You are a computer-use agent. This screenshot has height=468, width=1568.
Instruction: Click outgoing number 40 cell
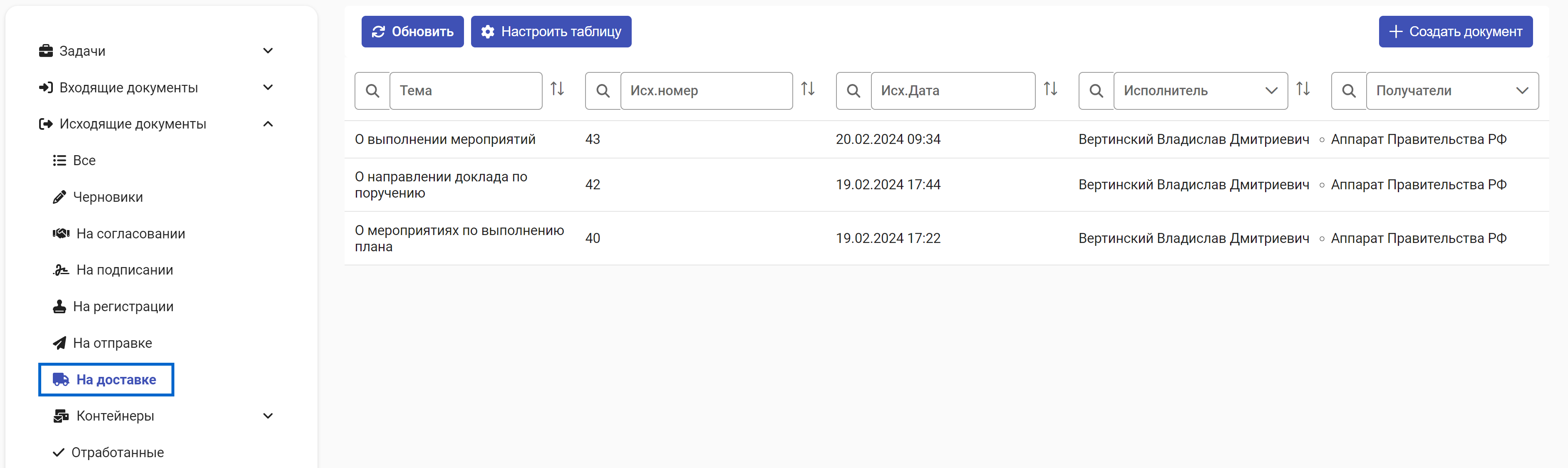[x=592, y=238]
